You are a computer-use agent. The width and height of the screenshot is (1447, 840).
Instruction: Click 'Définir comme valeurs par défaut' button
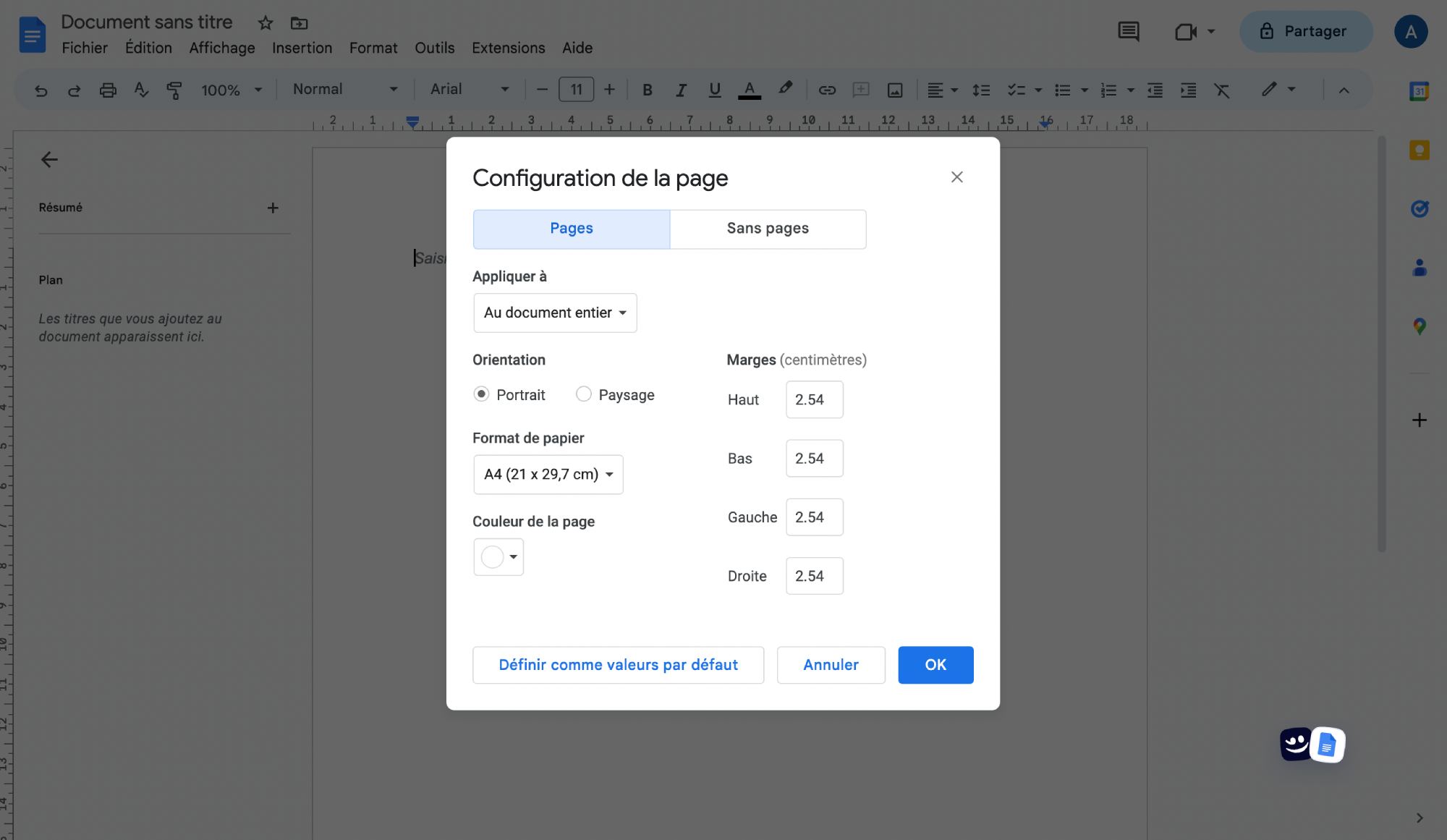click(x=618, y=665)
